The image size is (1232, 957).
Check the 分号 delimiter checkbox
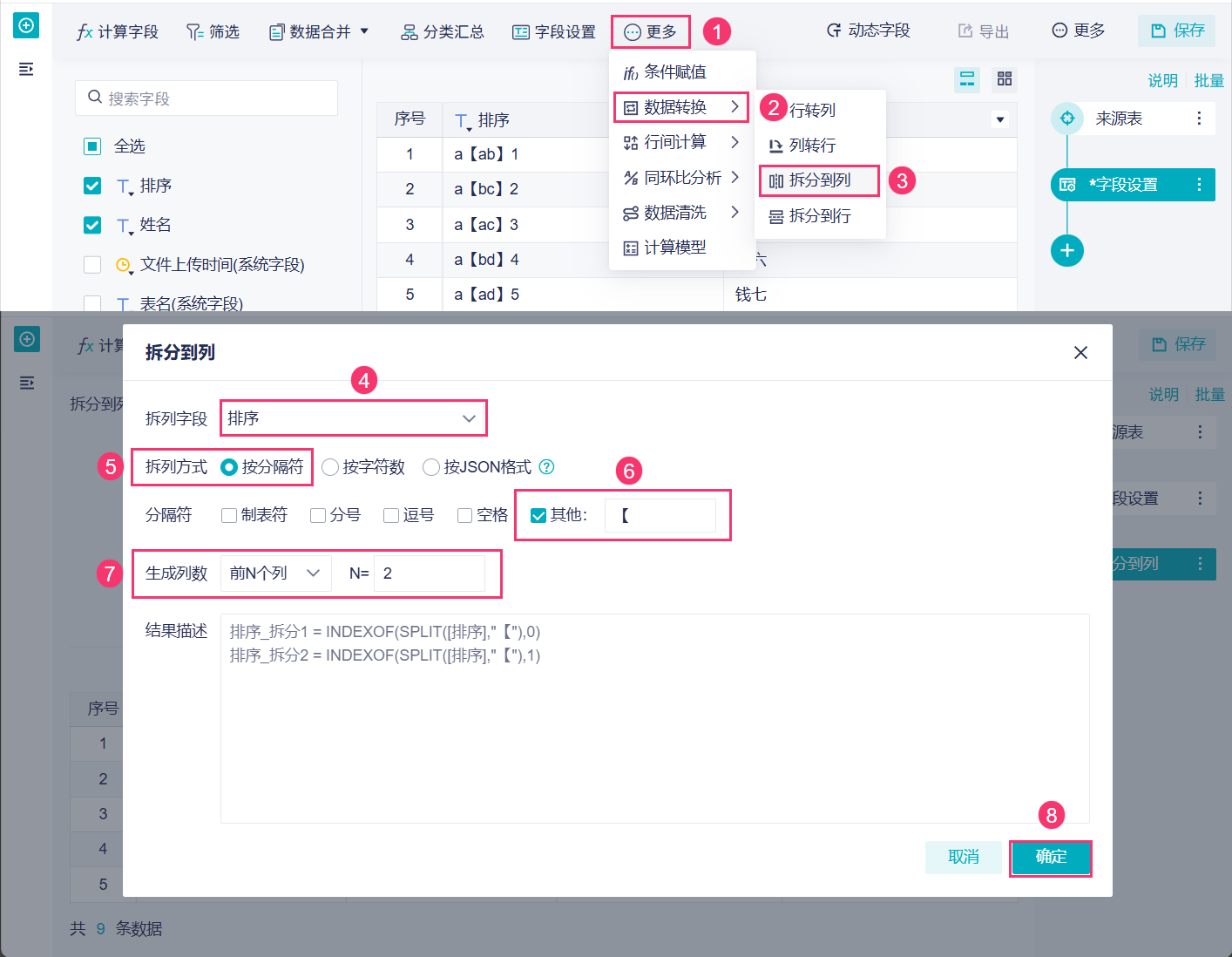coord(318,515)
